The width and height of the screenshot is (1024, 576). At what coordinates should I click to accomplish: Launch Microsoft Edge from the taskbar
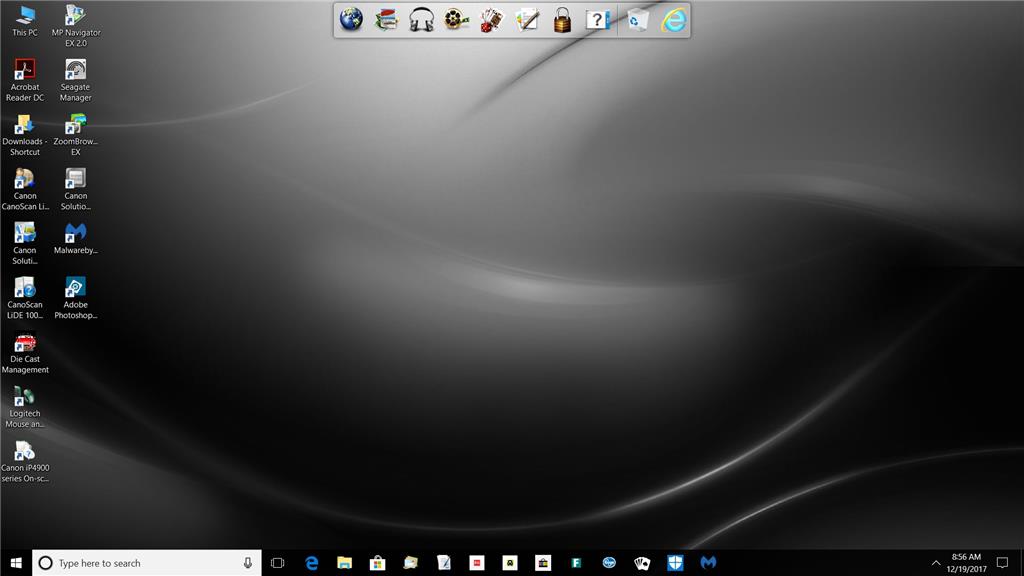[x=312, y=562]
